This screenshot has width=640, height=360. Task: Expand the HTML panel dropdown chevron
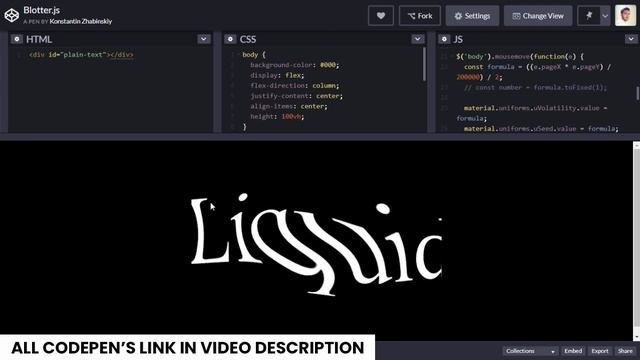(x=204, y=39)
